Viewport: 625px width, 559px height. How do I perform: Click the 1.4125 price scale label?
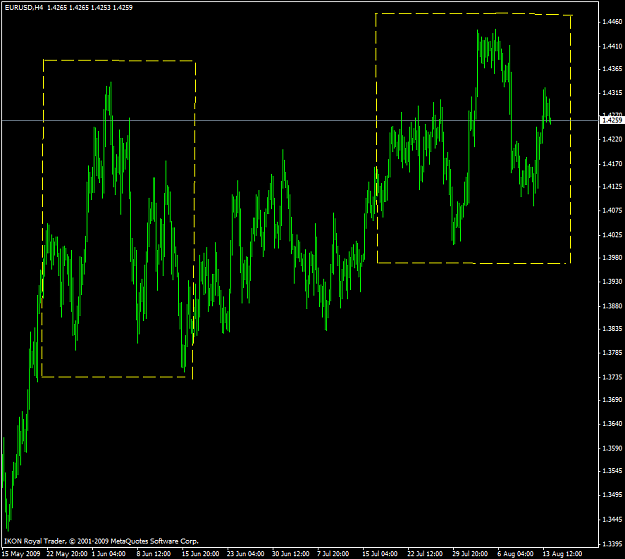pyautogui.click(x=612, y=186)
